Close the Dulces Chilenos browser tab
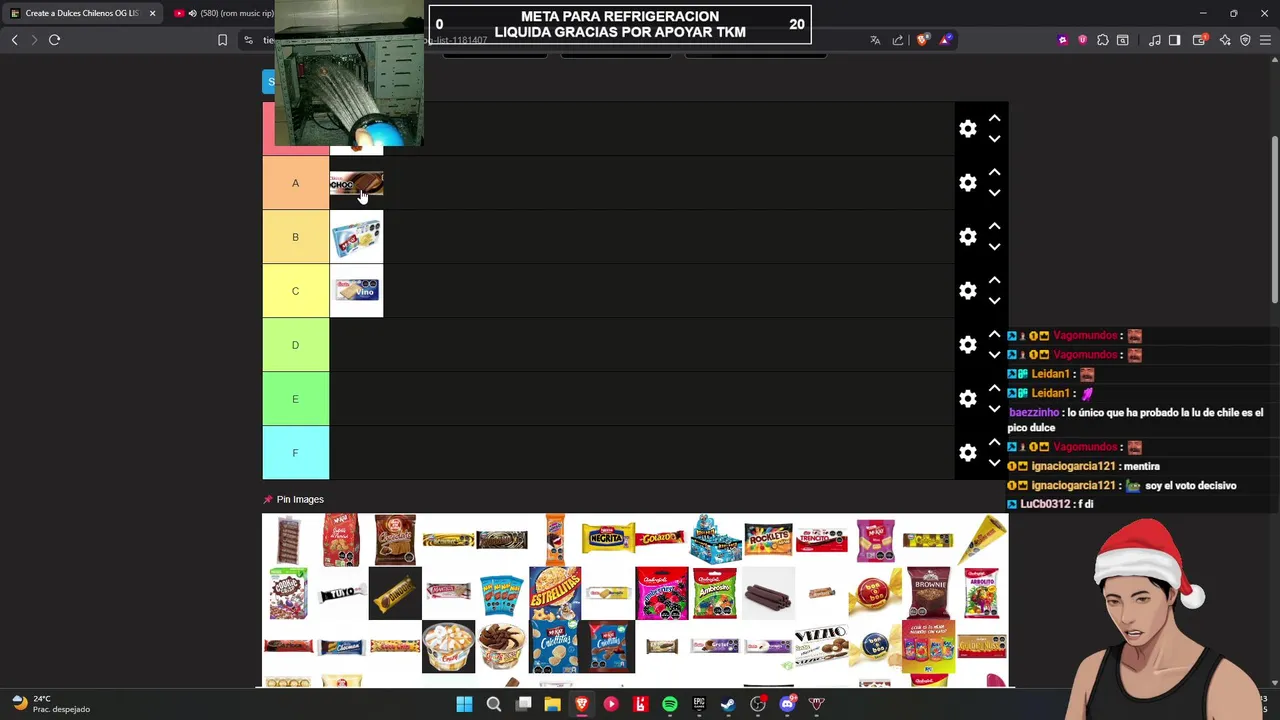Viewport: 1280px width, 720px height. [152, 13]
